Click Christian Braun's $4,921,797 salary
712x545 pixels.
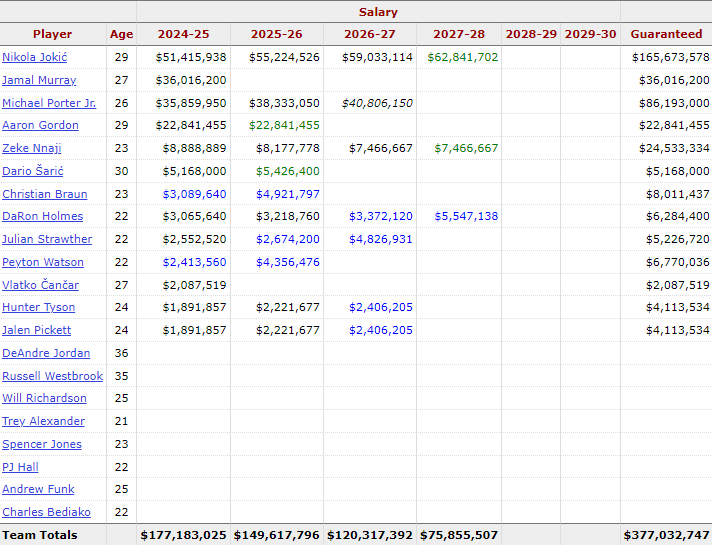(288, 194)
